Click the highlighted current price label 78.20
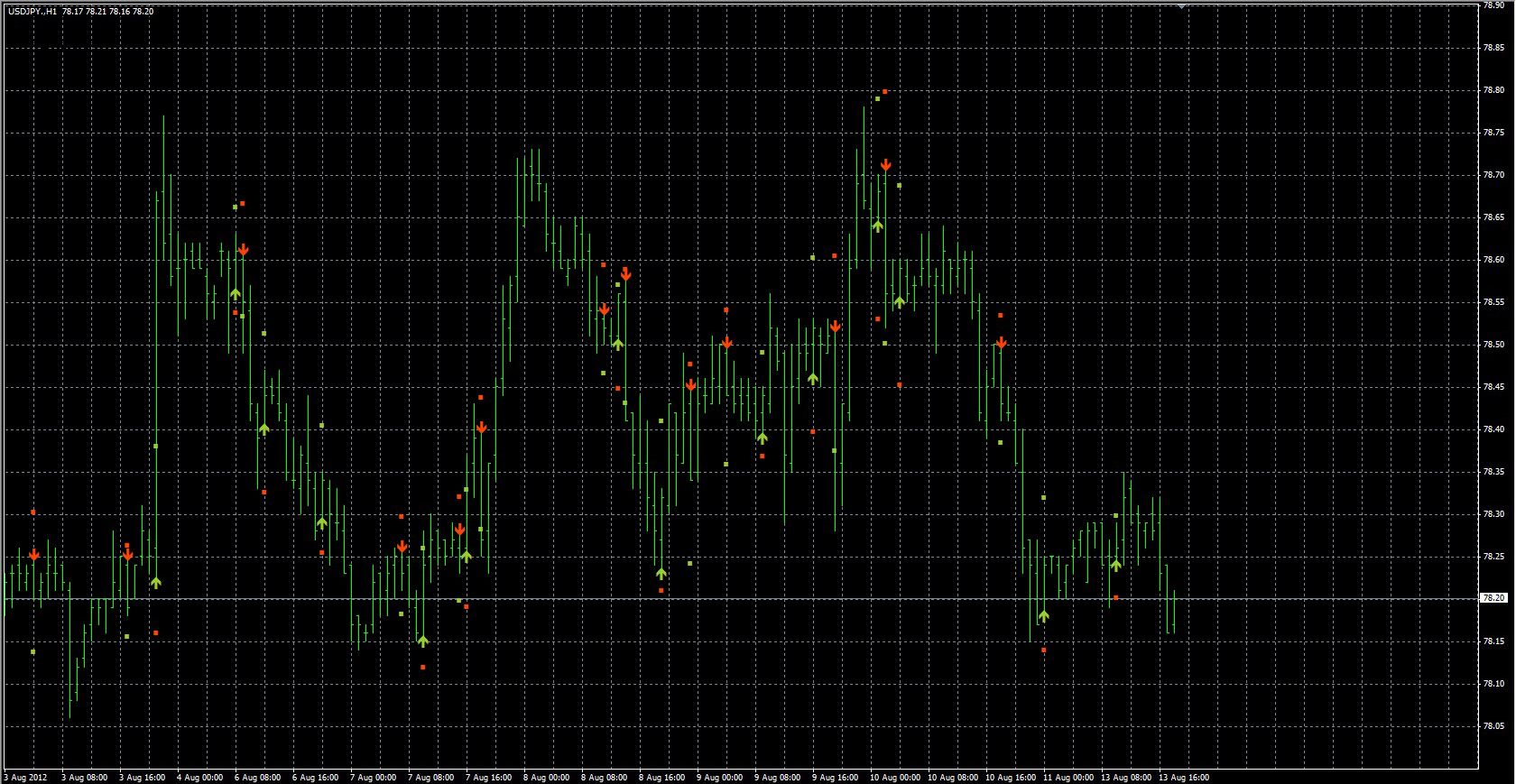Image resolution: width=1516 pixels, height=784 pixels. 1493,597
